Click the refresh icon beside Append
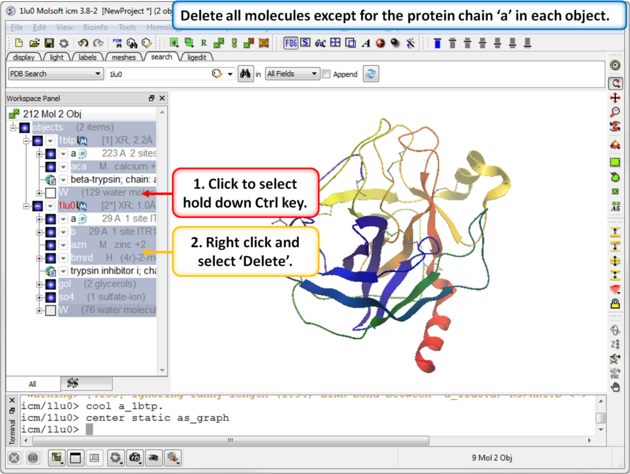Image resolution: width=630 pixels, height=474 pixels. click(371, 74)
